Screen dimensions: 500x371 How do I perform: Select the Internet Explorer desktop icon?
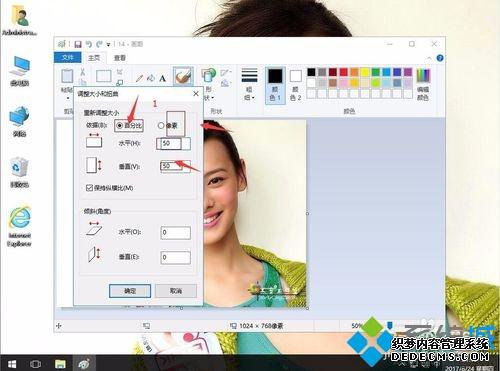click(x=20, y=227)
